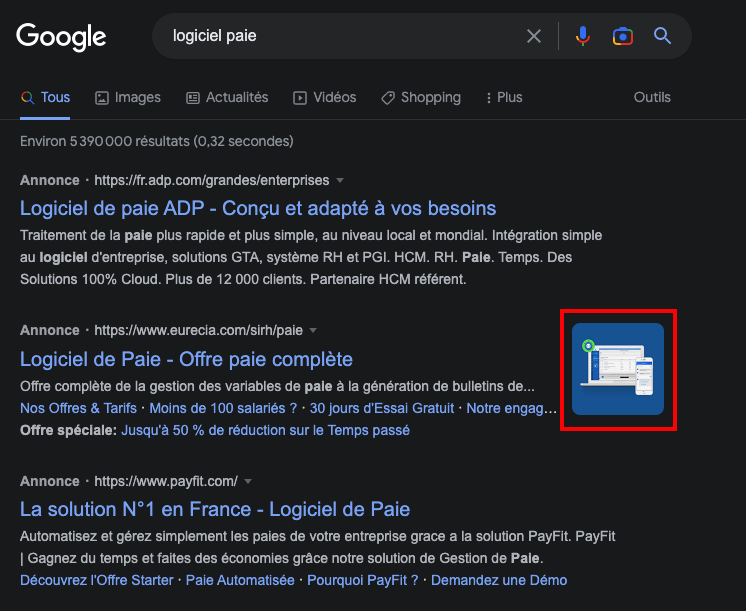Open the Logiciel de paie ADP ad

258,208
